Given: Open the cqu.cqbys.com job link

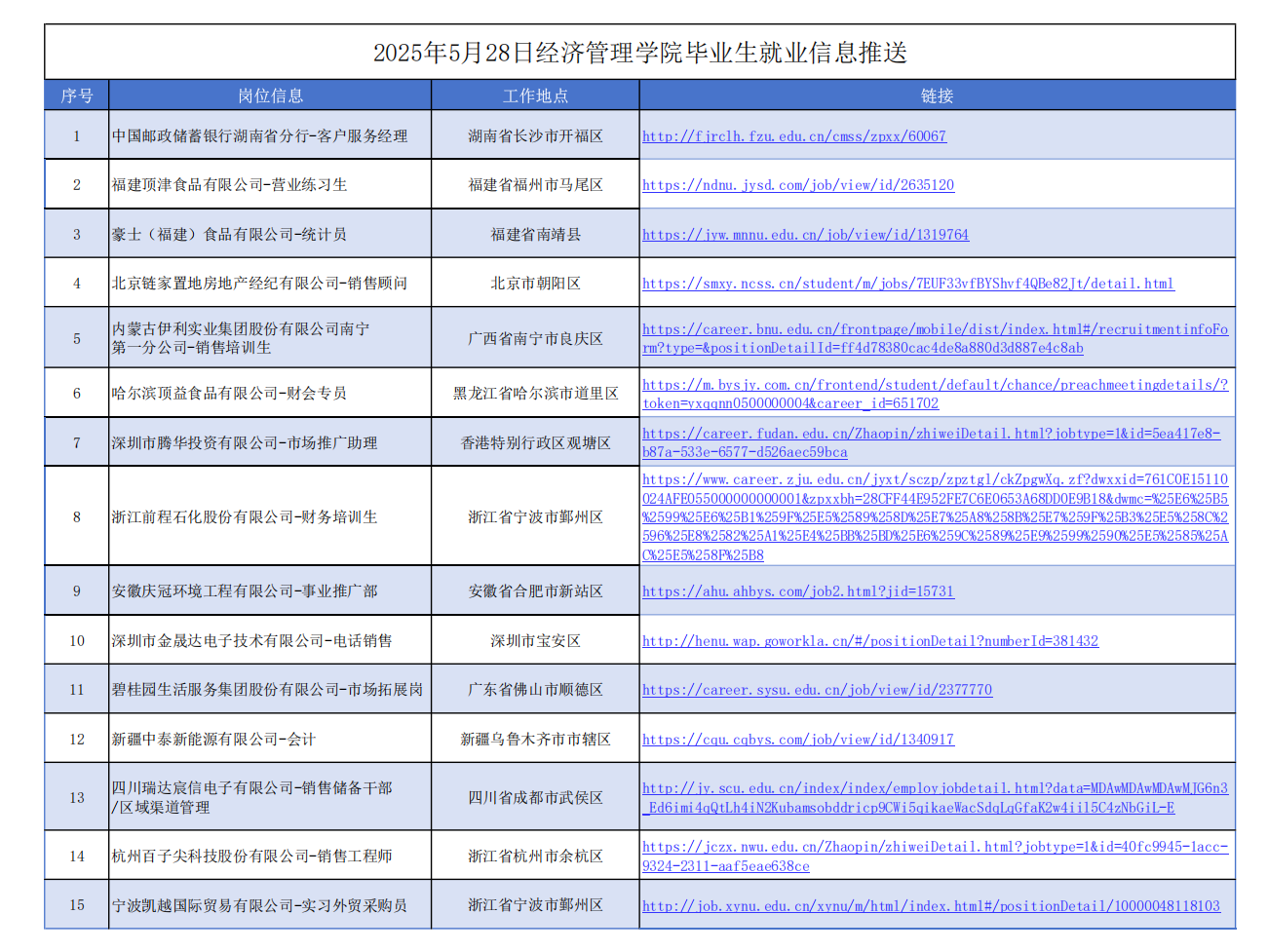Looking at the screenshot, I should [797, 740].
